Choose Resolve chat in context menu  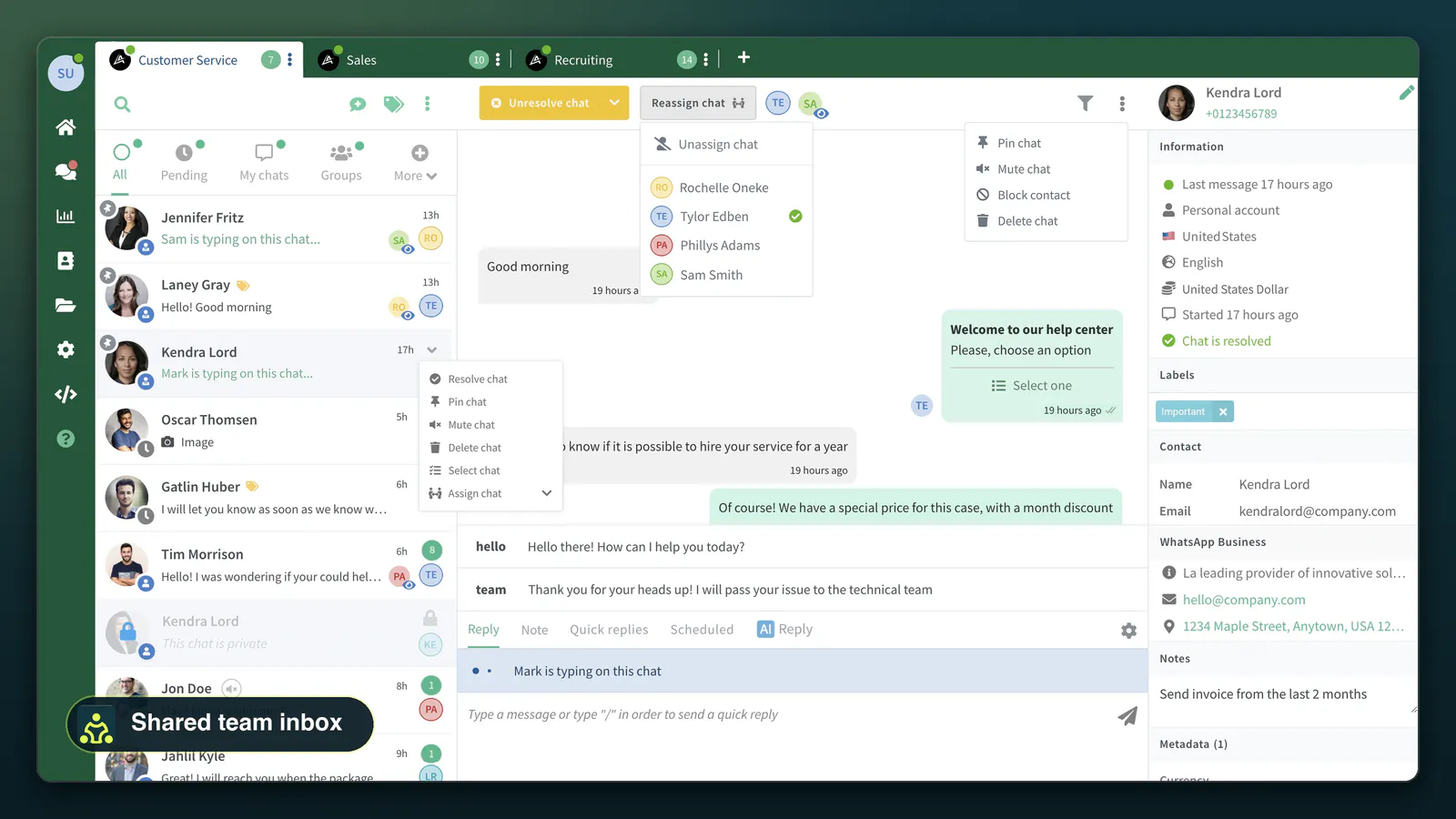[491, 379]
